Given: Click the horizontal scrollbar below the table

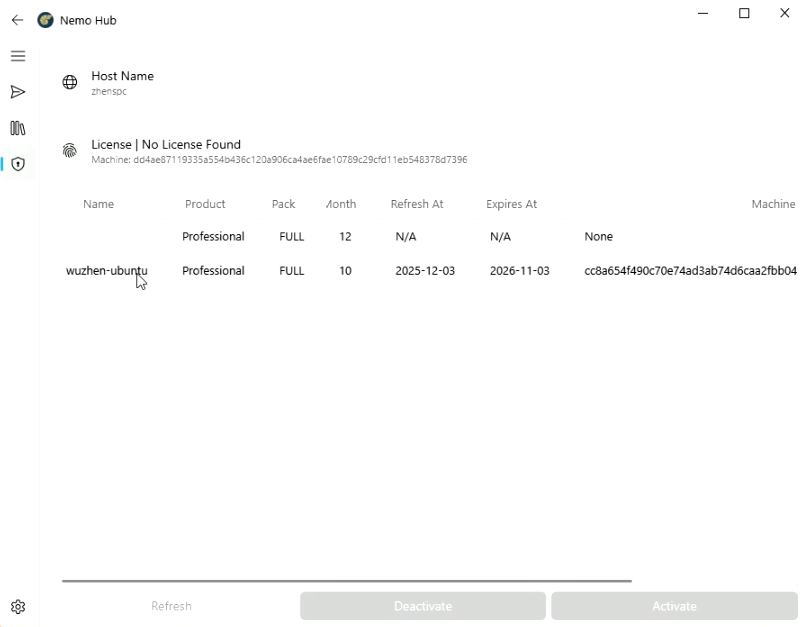Looking at the screenshot, I should [346, 580].
